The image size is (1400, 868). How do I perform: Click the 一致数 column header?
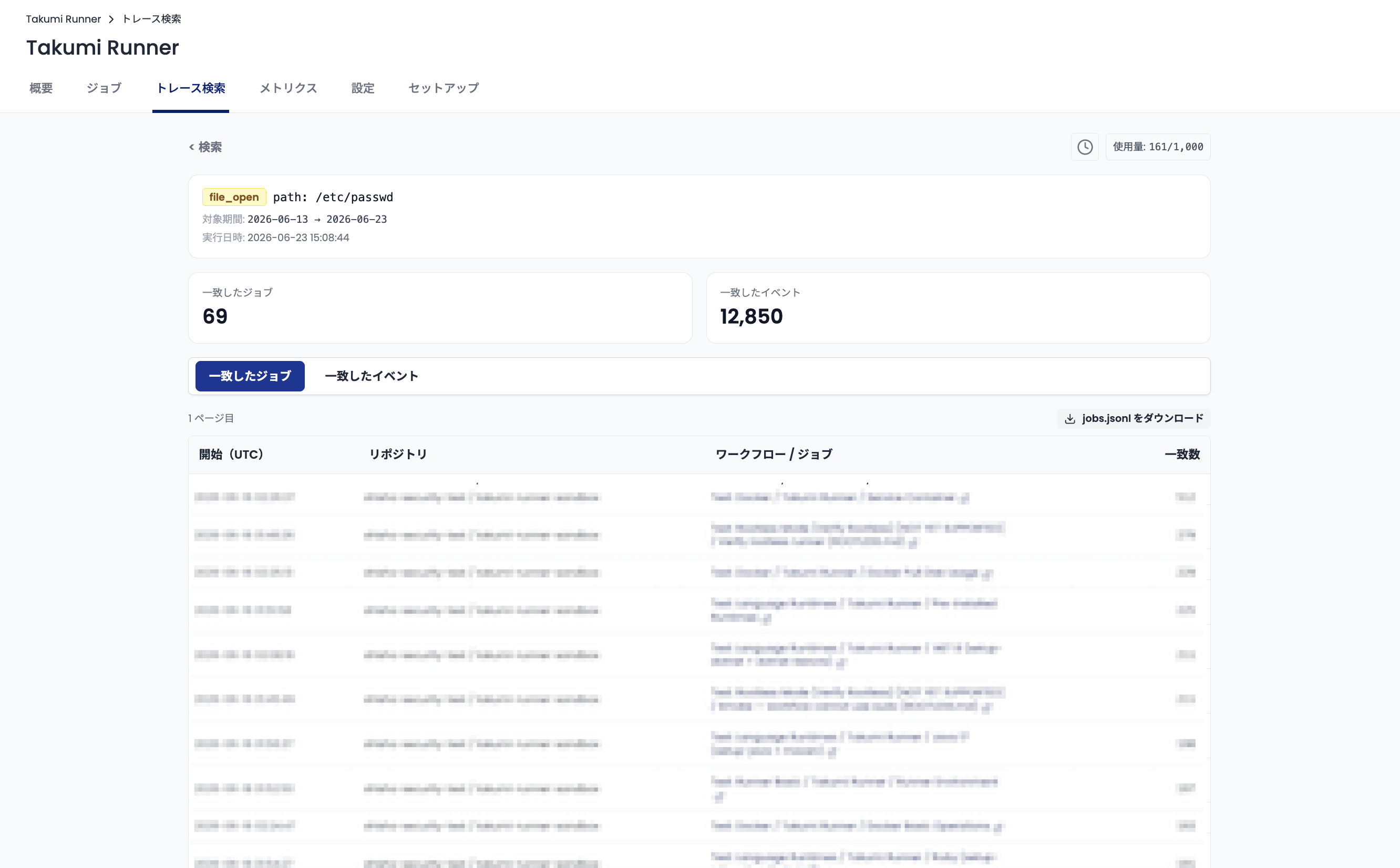(1182, 454)
